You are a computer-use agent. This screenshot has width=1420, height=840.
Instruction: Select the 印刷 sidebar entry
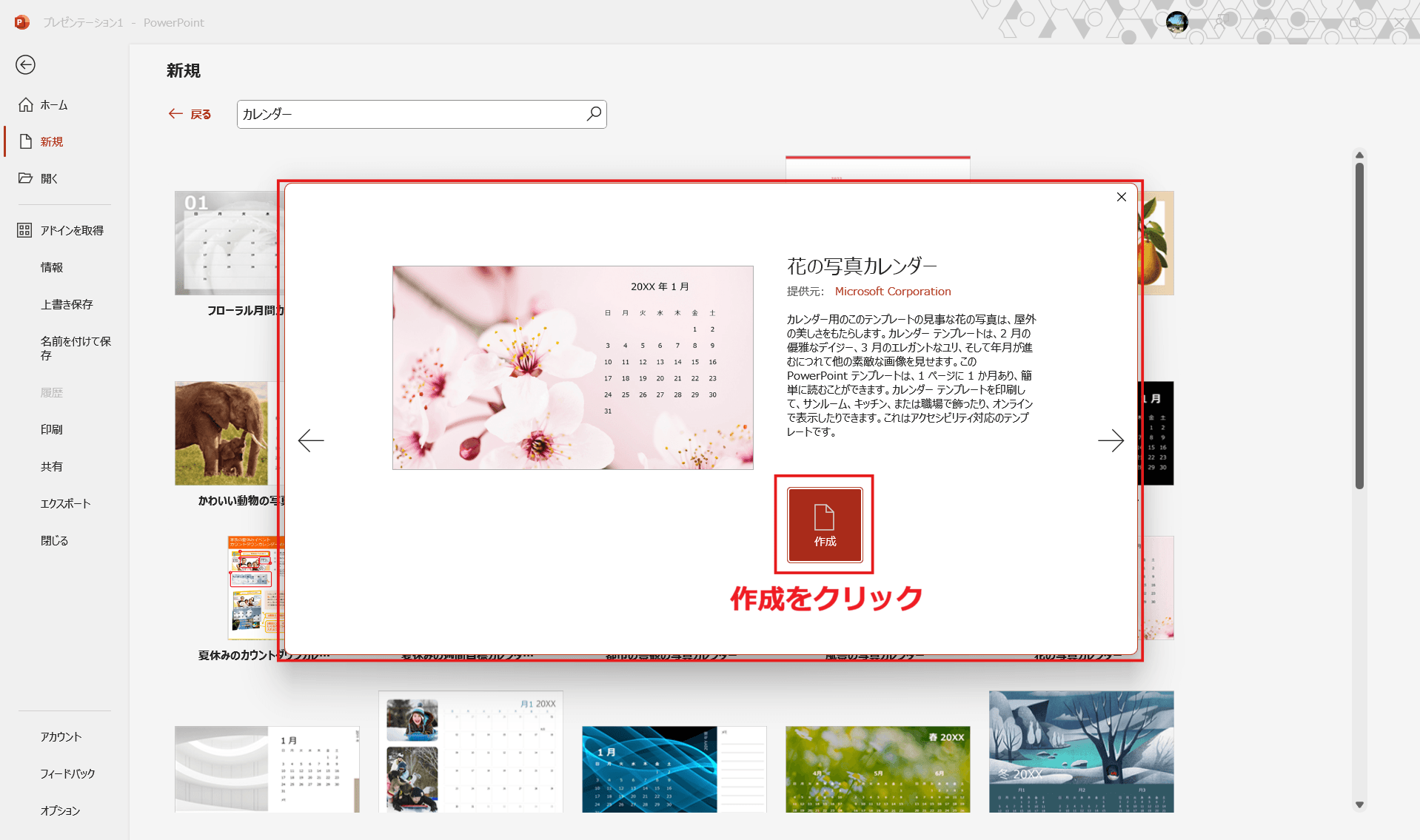tap(52, 429)
